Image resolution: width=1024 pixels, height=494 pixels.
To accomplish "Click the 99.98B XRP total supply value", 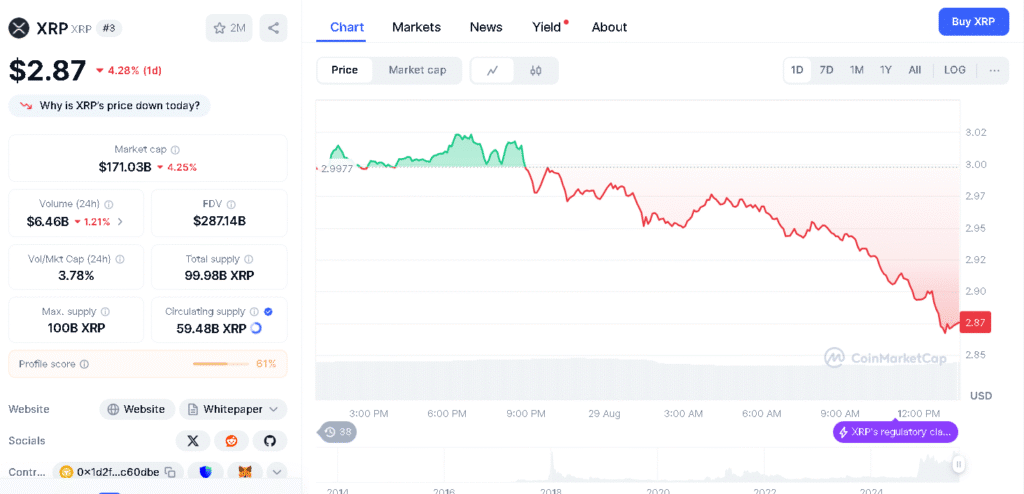I will 219,276.
